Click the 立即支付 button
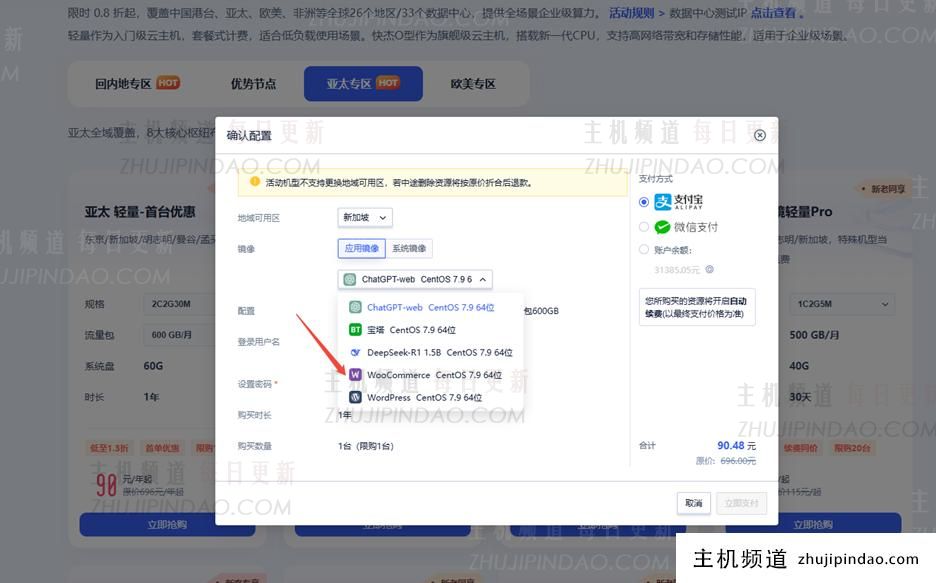 coord(741,503)
